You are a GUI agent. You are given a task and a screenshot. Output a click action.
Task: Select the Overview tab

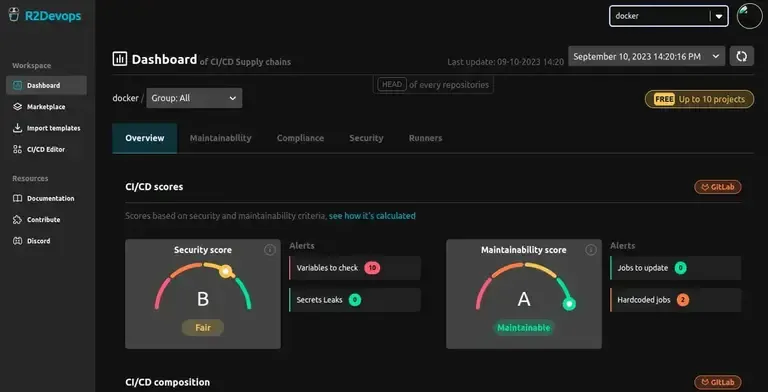point(144,138)
